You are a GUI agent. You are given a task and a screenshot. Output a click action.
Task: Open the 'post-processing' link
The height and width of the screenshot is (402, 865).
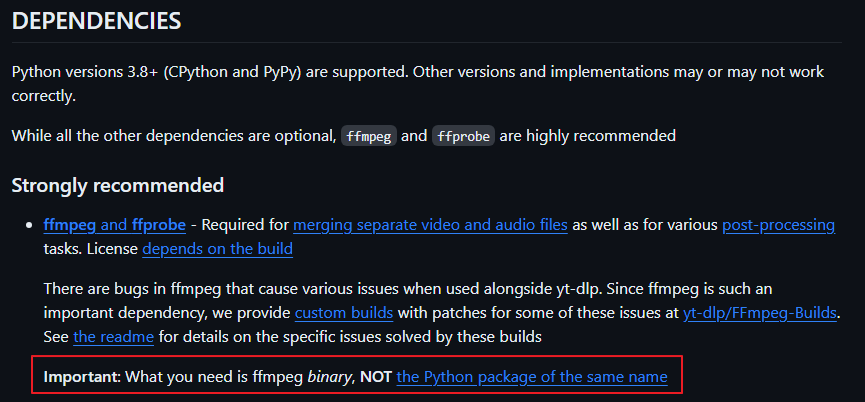click(778, 225)
